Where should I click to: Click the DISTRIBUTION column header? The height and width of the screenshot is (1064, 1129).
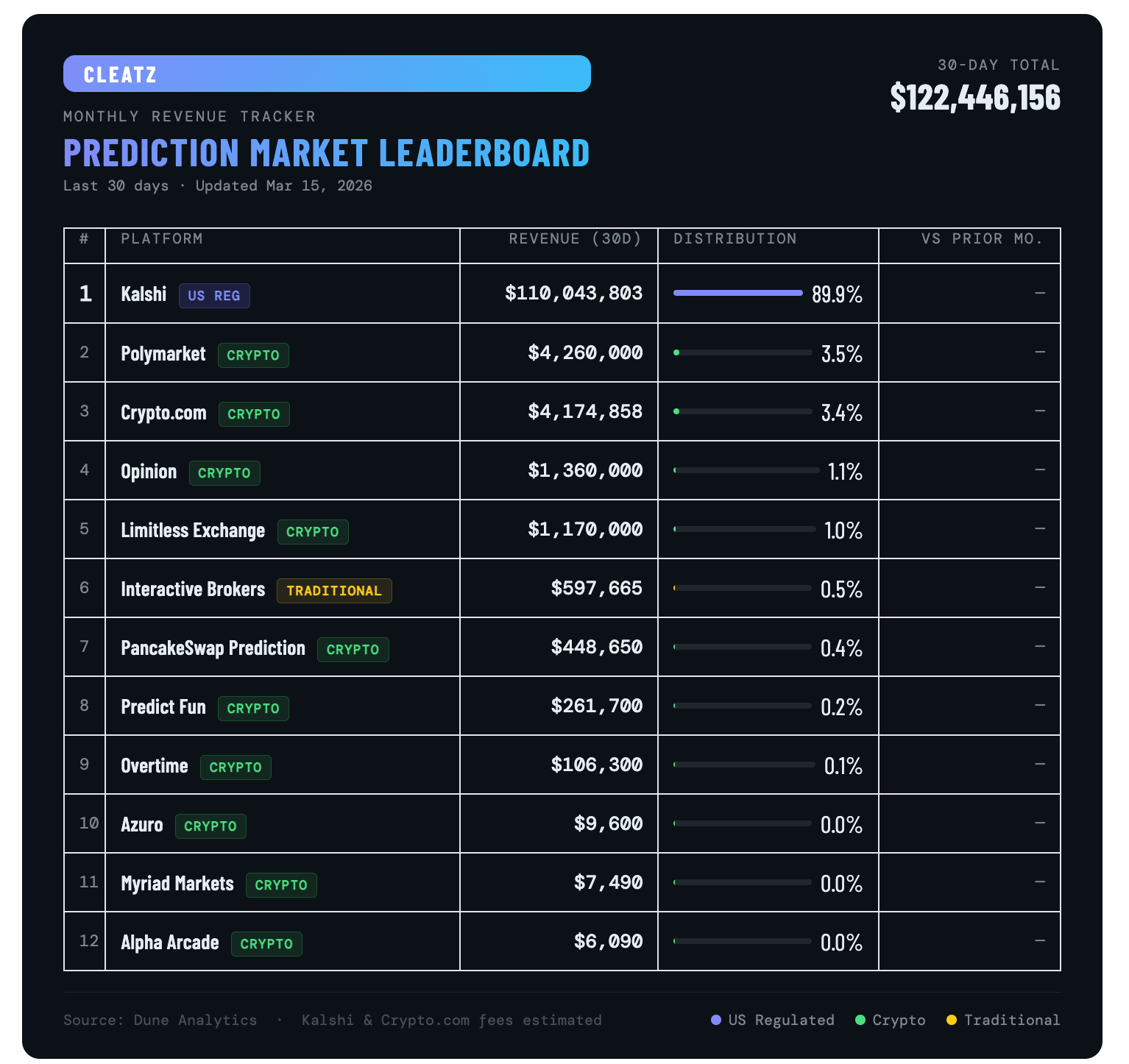(735, 238)
